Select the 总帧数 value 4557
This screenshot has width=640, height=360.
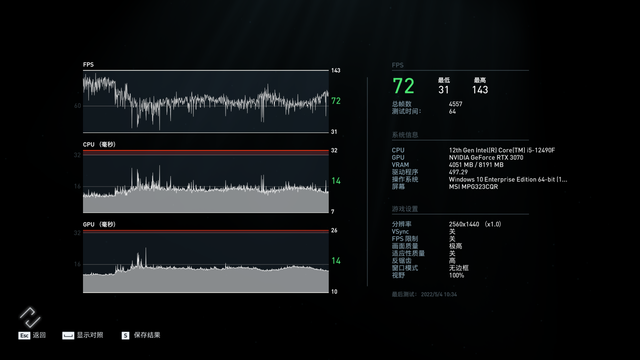tap(456, 104)
